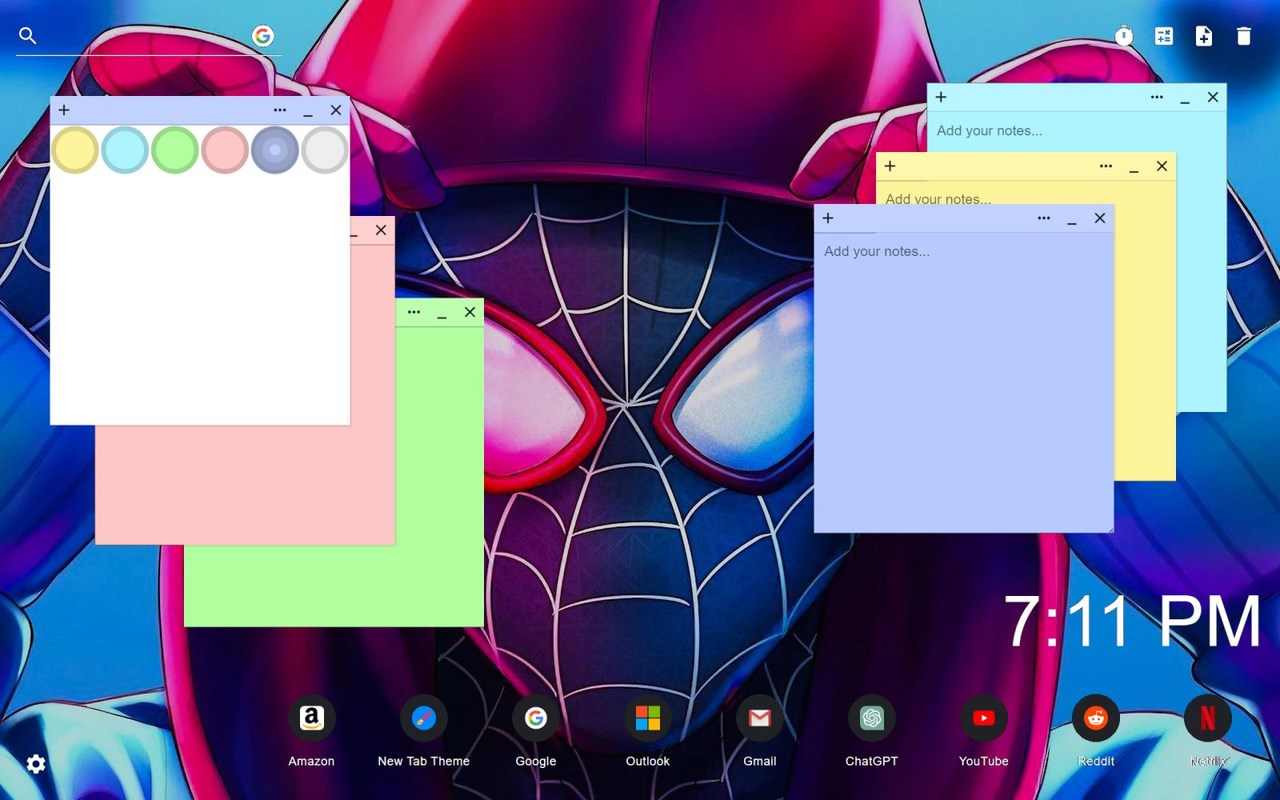
Task: Launch the Outlook shortcut
Action: pyautogui.click(x=648, y=718)
